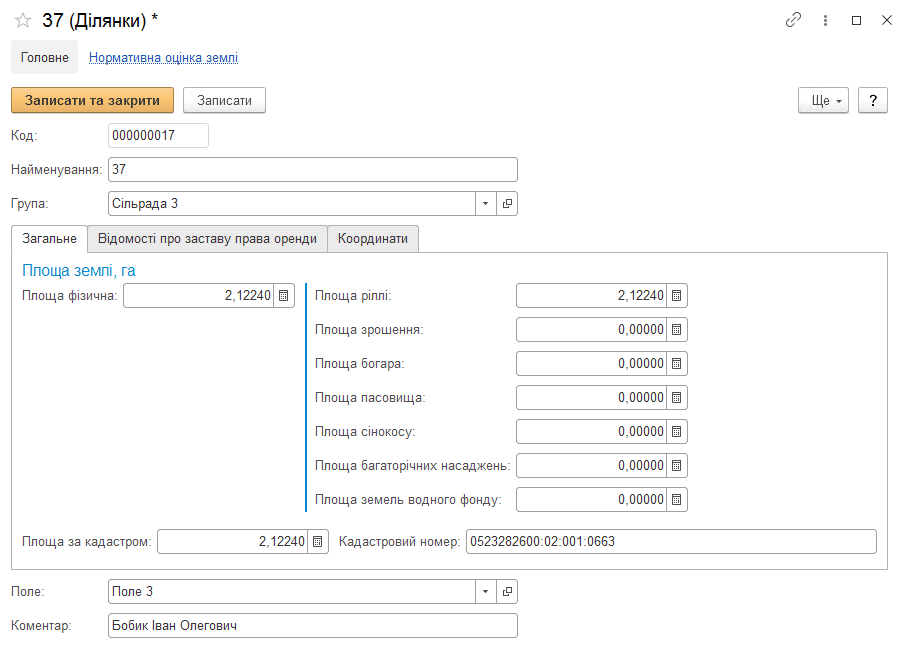Open the vertical three-dot window menu
The width and height of the screenshot is (907, 649).
point(825,20)
